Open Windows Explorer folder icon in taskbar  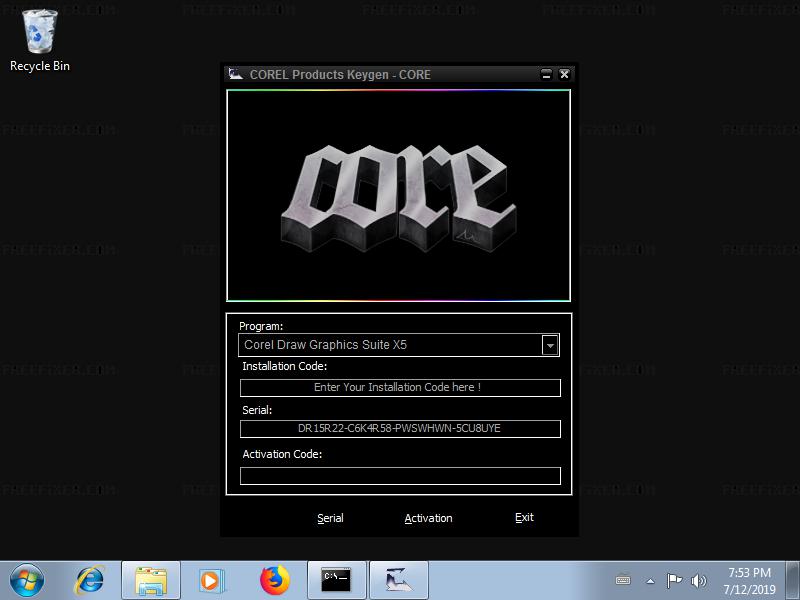[x=150, y=579]
